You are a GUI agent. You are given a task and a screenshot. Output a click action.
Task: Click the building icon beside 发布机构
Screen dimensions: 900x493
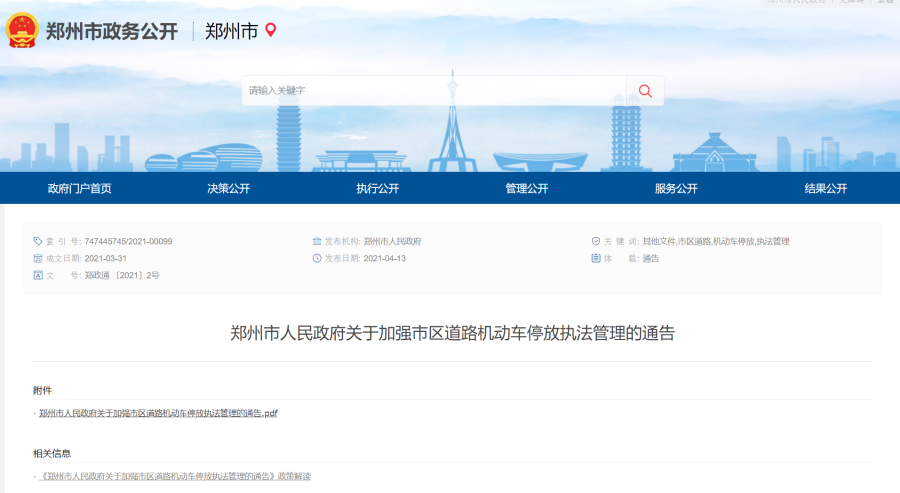tap(317, 241)
